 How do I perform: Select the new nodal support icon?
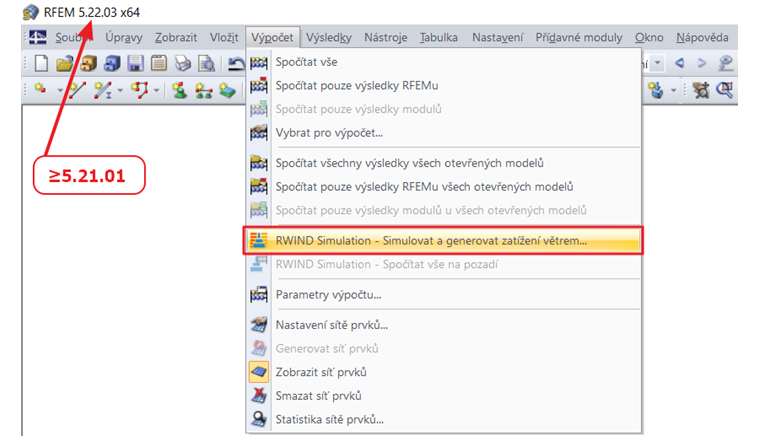(x=180, y=90)
